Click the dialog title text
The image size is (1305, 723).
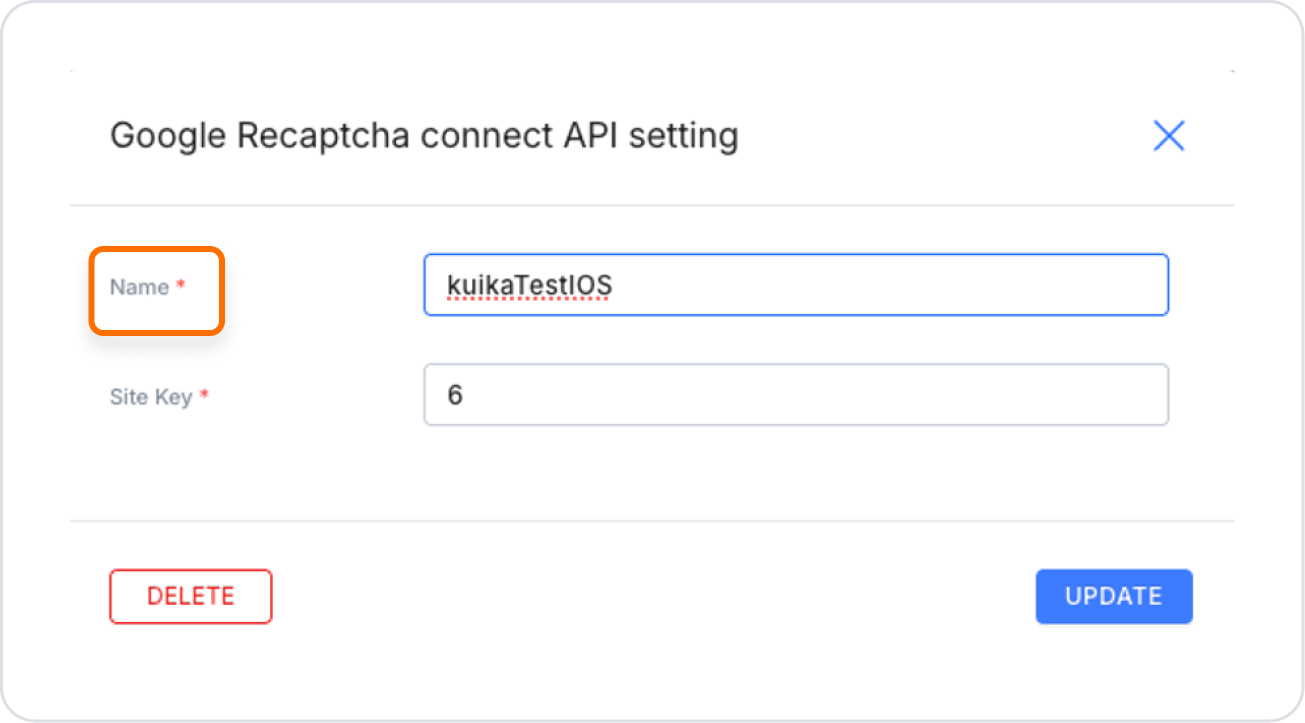pyautogui.click(x=423, y=136)
